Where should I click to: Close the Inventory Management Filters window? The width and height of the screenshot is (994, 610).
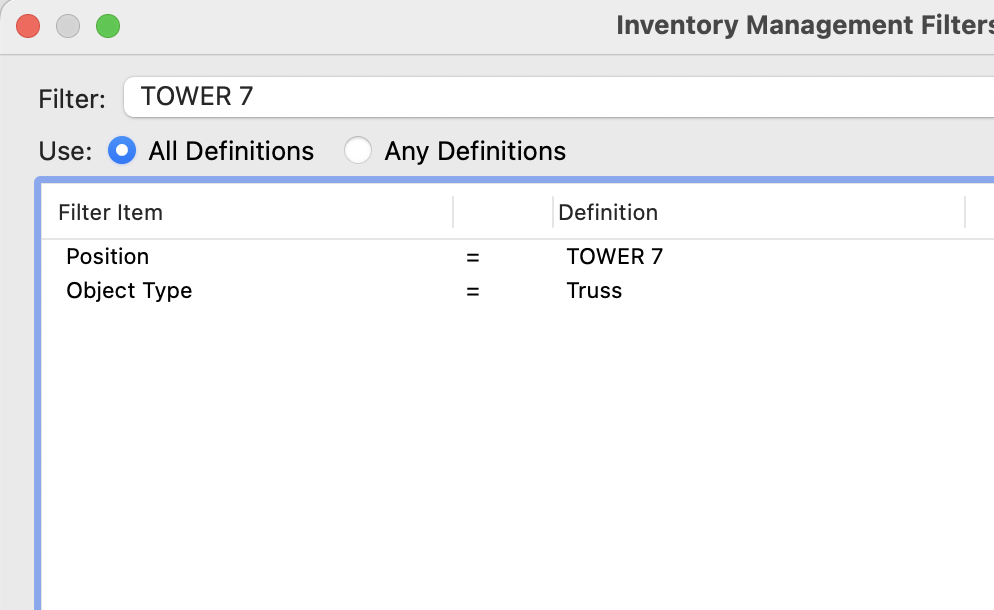pos(28,26)
